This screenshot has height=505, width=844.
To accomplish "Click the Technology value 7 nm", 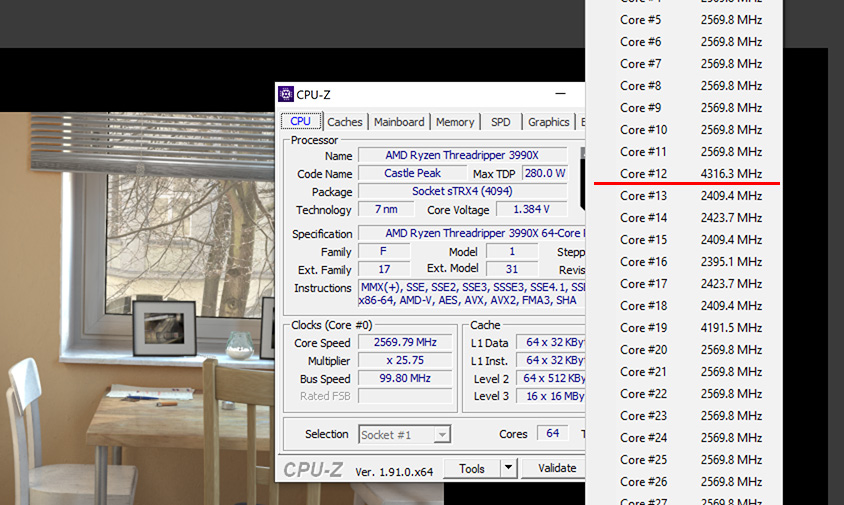I will coord(386,209).
